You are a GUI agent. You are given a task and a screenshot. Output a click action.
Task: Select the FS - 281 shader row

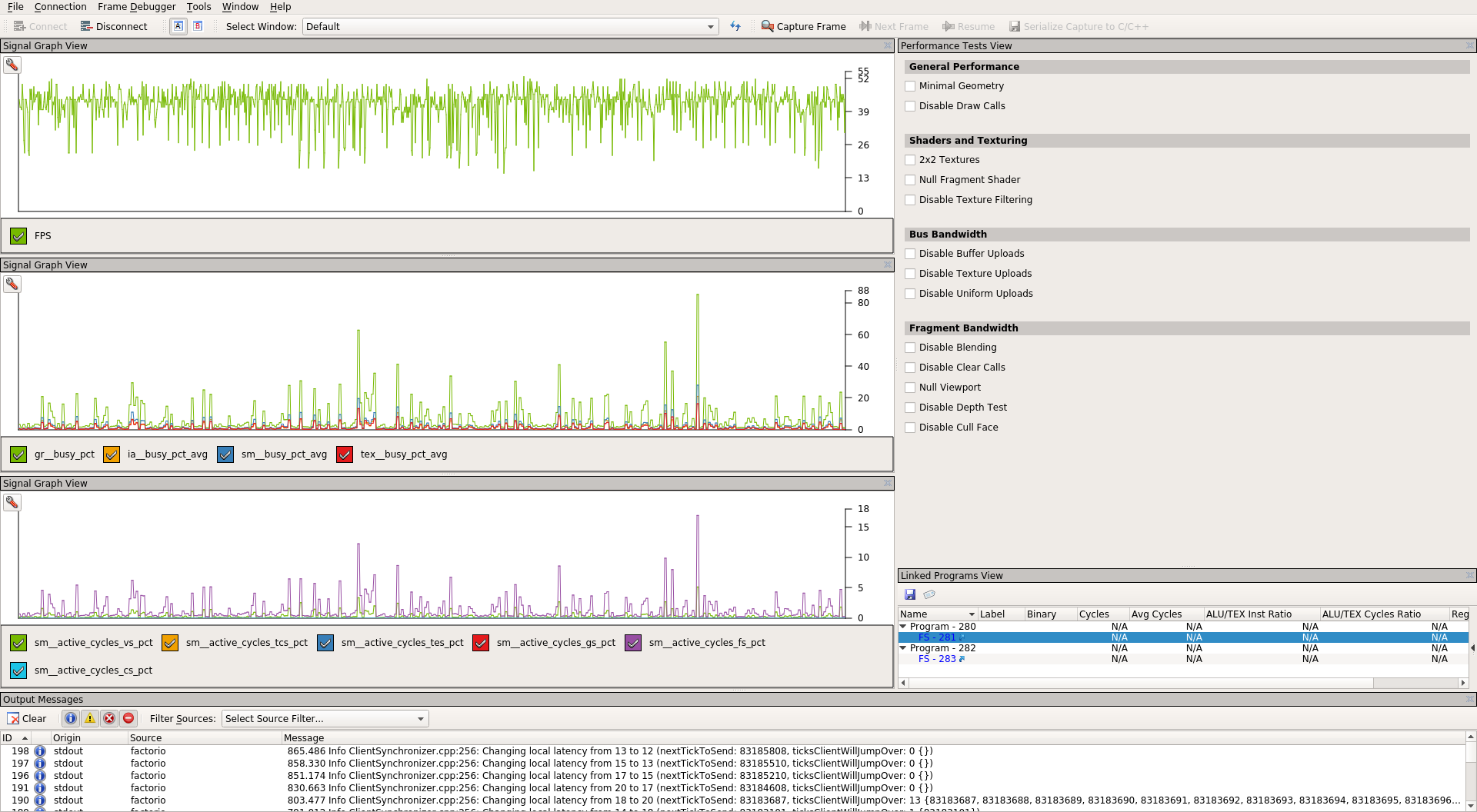click(1183, 637)
